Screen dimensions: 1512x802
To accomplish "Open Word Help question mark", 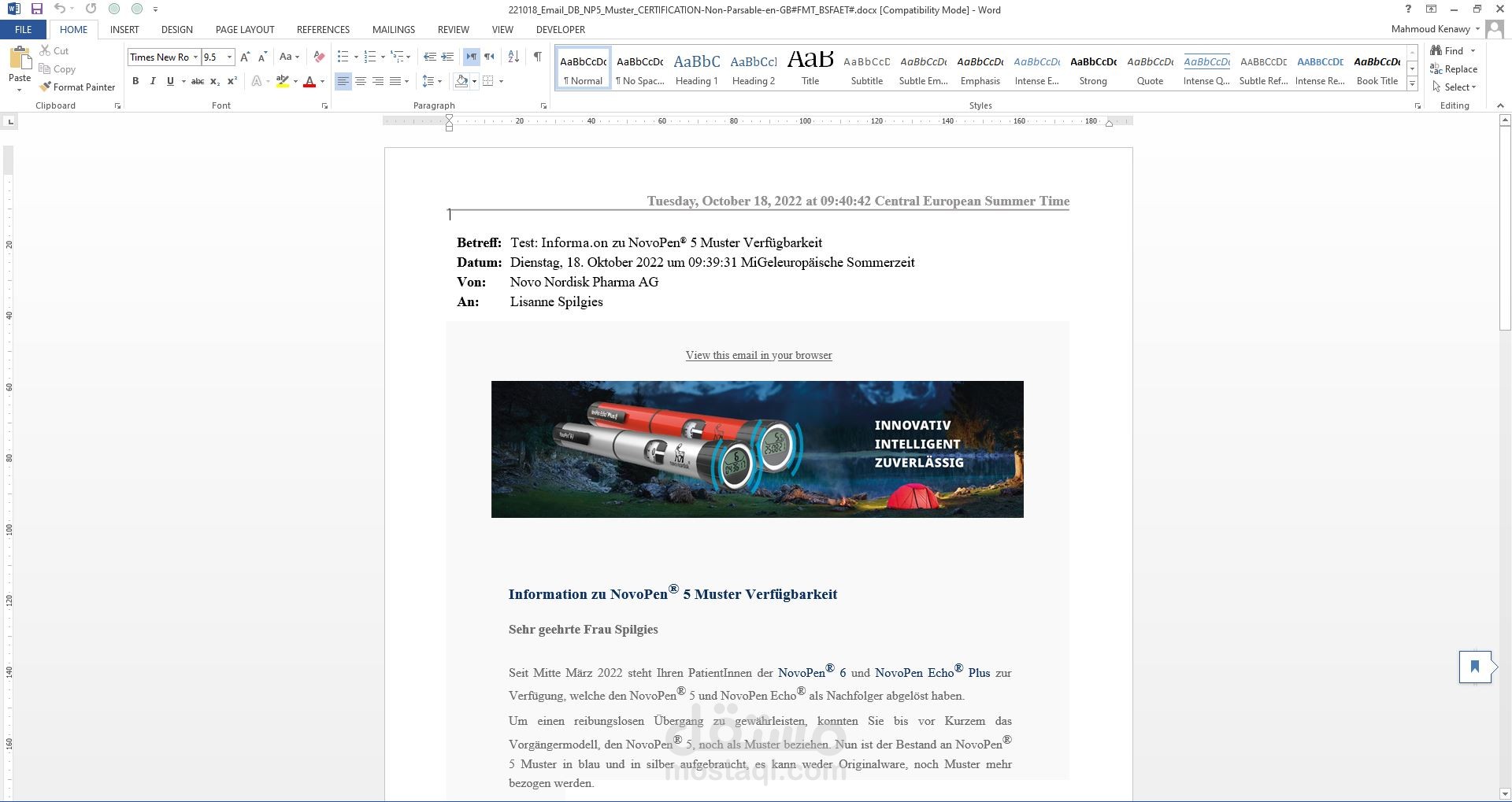I will coord(1408,9).
